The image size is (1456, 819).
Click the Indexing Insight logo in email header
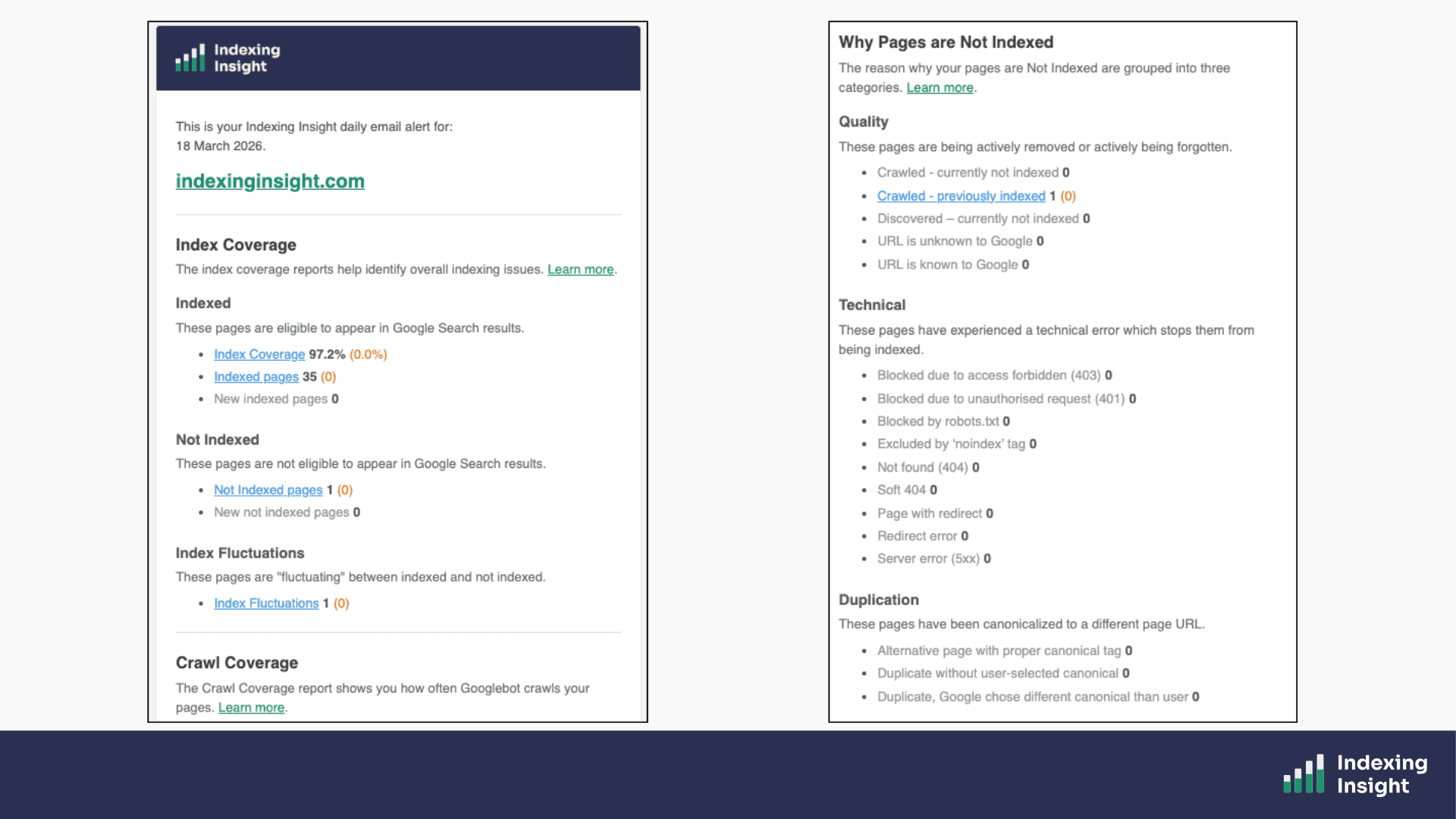(x=227, y=58)
